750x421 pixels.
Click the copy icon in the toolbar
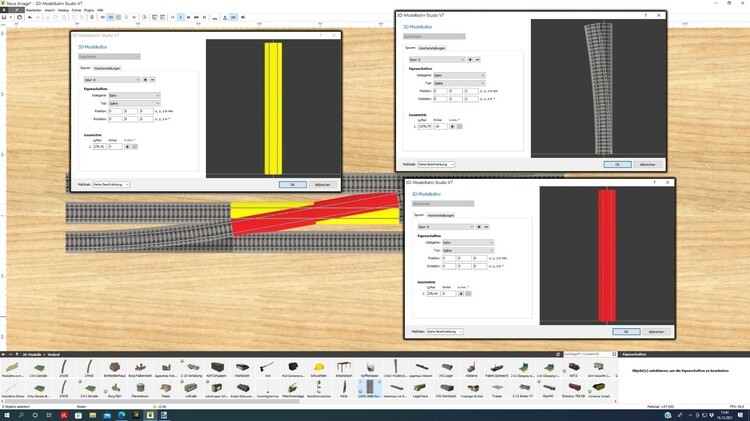[x=55, y=17]
